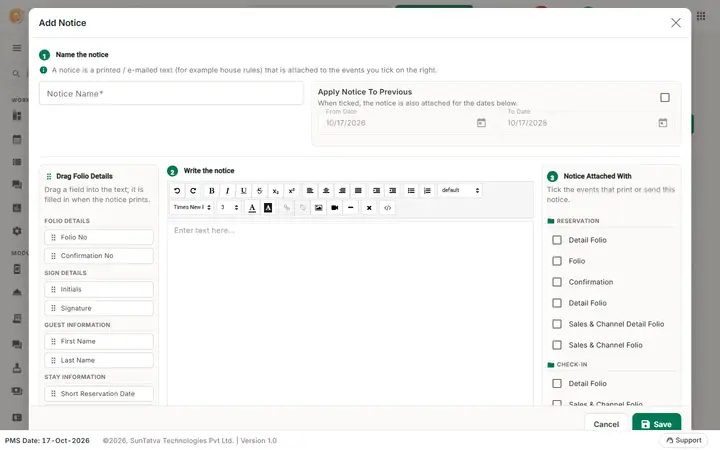720x450 pixels.
Task: Open the Support chat button
Action: 684,440
